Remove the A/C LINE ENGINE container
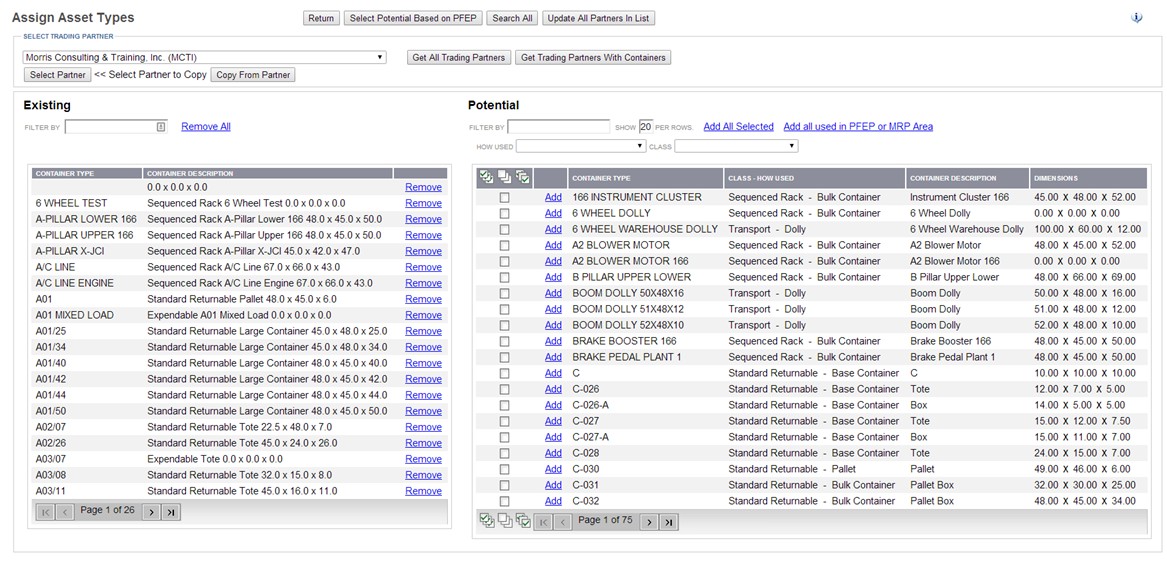 click(x=423, y=283)
